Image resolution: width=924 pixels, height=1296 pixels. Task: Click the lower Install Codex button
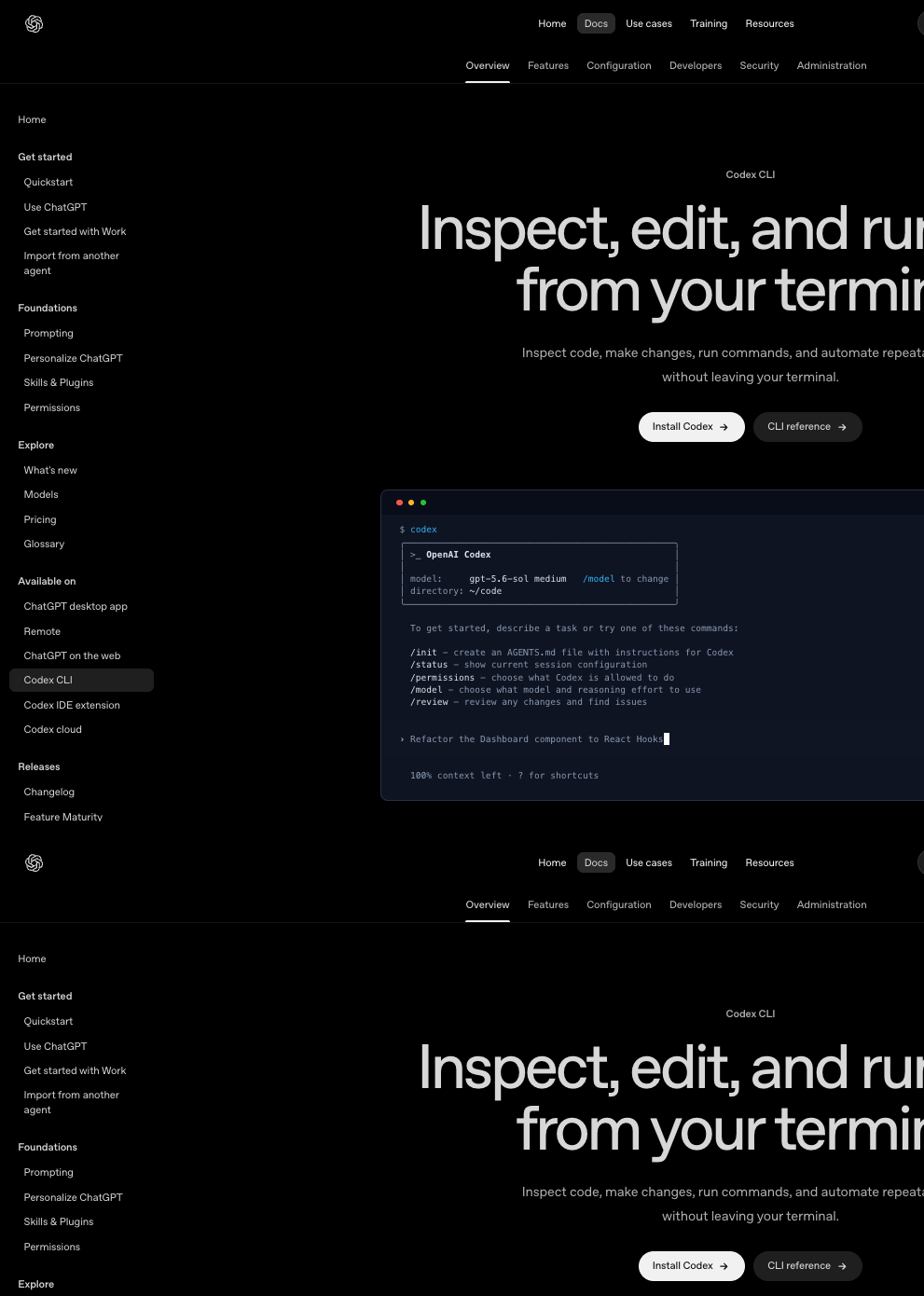(691, 1266)
